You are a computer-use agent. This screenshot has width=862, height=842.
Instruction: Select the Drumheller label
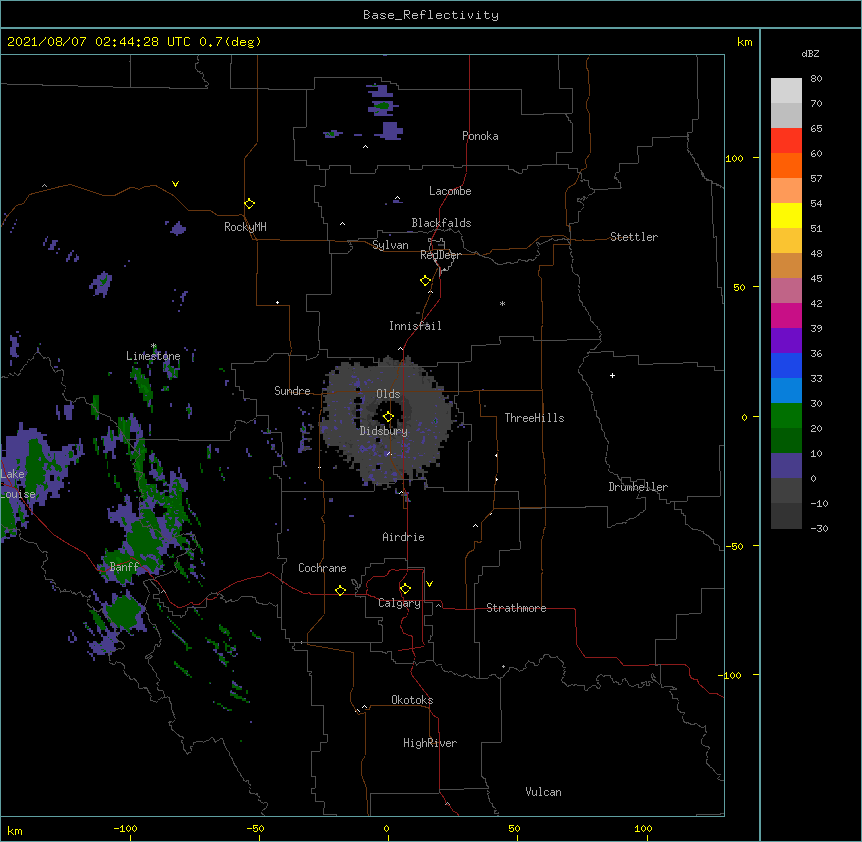pyautogui.click(x=638, y=487)
